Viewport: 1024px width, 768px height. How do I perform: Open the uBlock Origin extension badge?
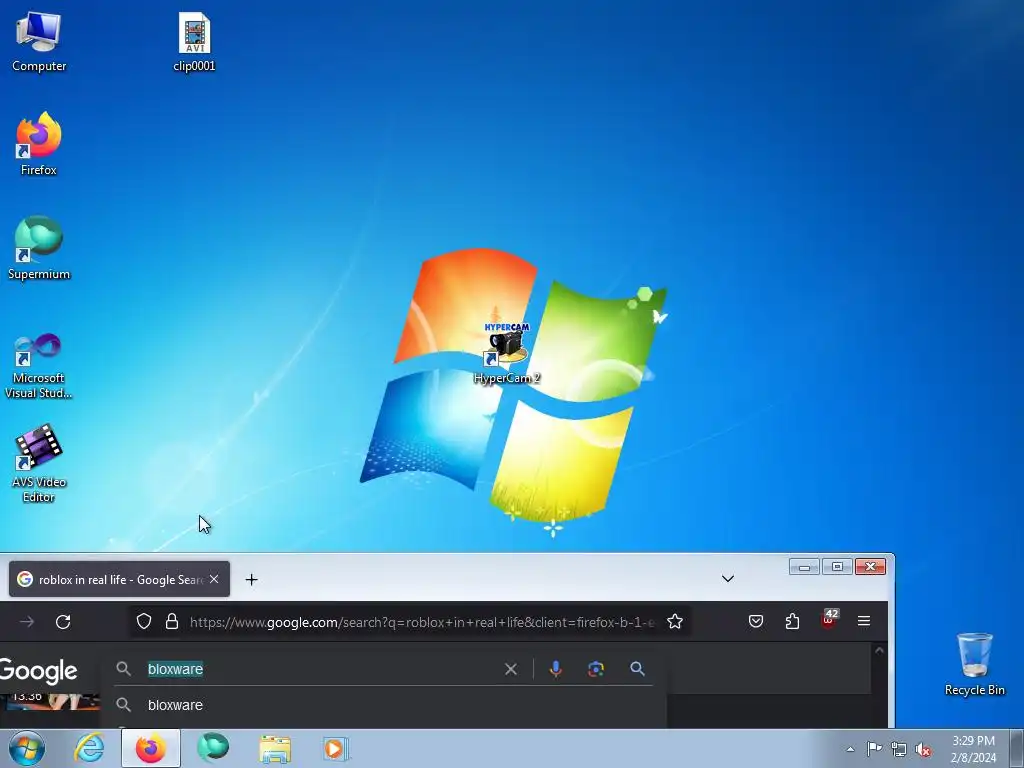[x=829, y=620]
